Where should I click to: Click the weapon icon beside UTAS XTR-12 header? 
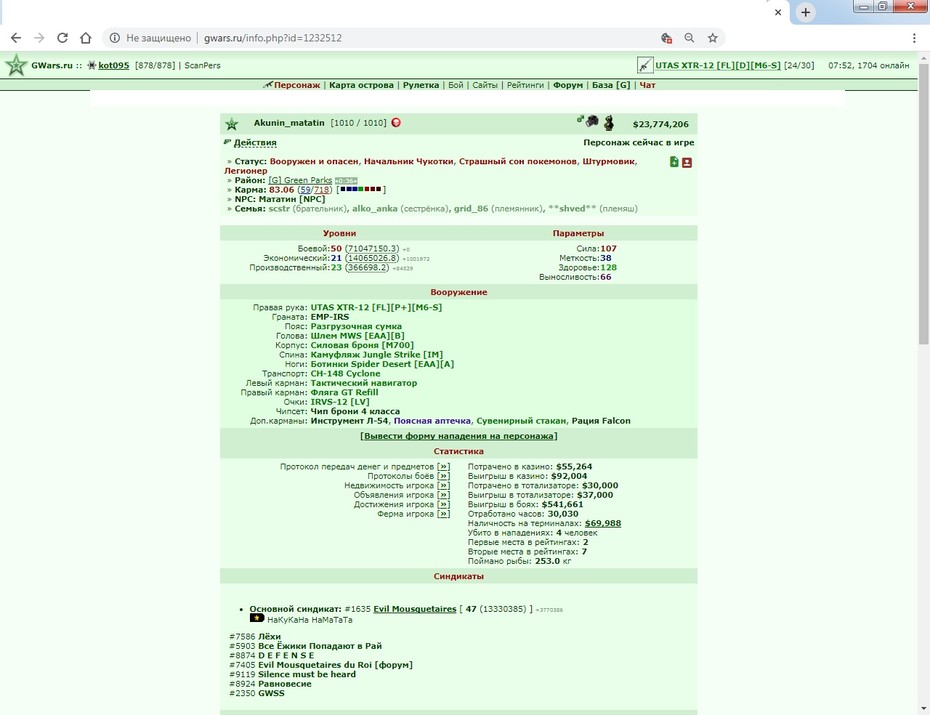point(645,65)
